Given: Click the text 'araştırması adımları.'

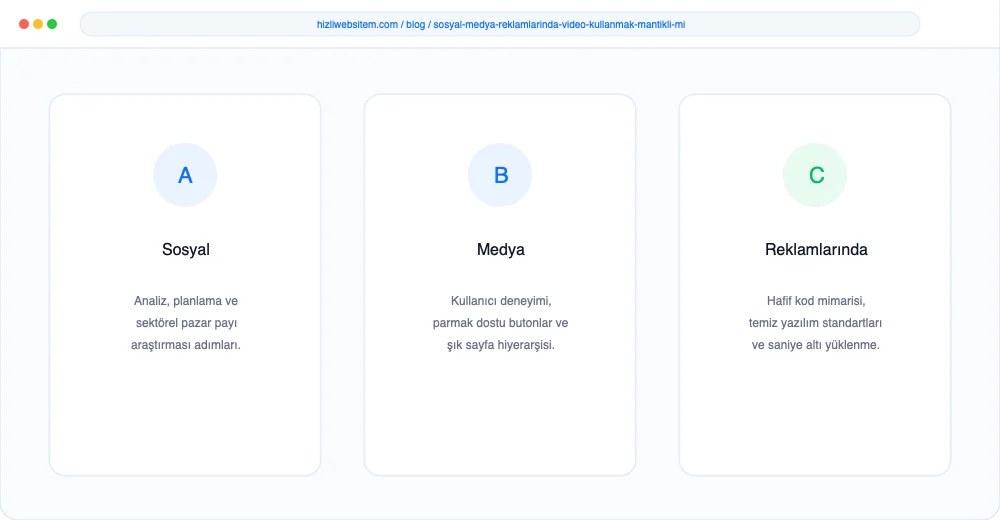Looking at the screenshot, I should coord(186,345).
